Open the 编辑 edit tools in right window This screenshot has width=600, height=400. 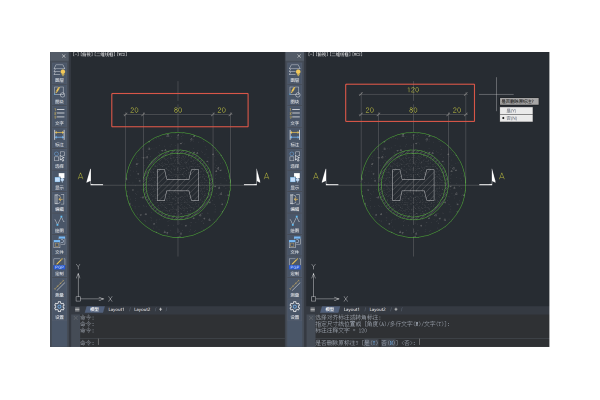click(295, 202)
